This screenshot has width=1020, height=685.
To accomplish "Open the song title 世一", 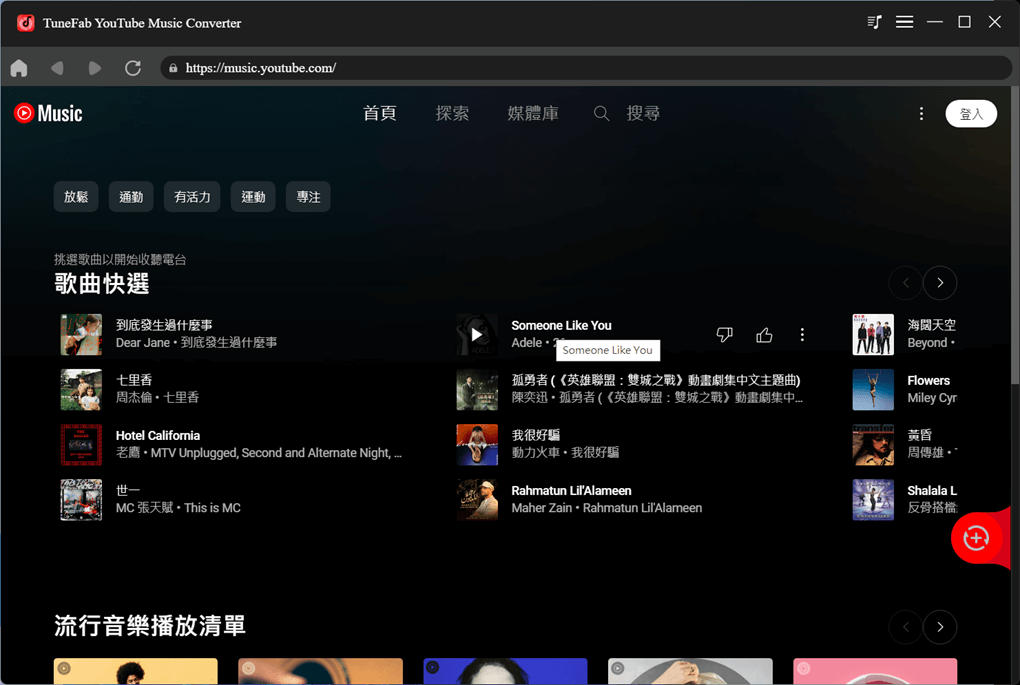I will 128,490.
